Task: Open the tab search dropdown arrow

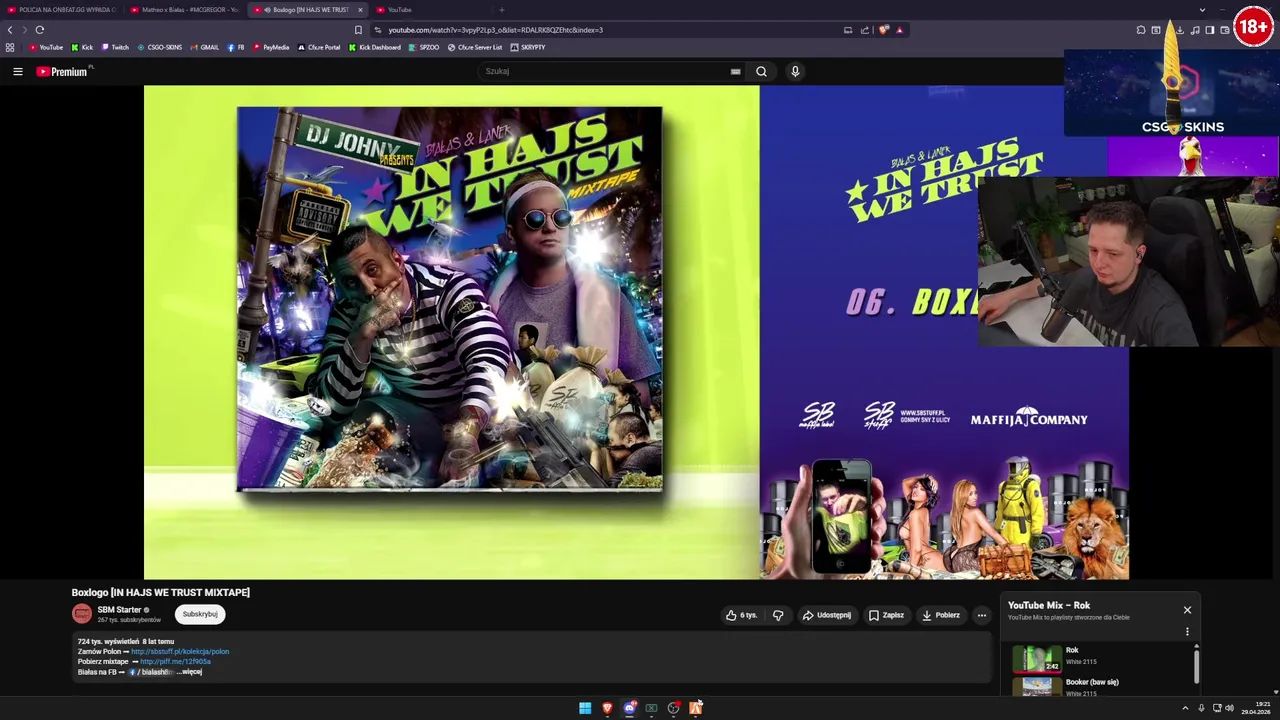Action: click(x=1202, y=10)
